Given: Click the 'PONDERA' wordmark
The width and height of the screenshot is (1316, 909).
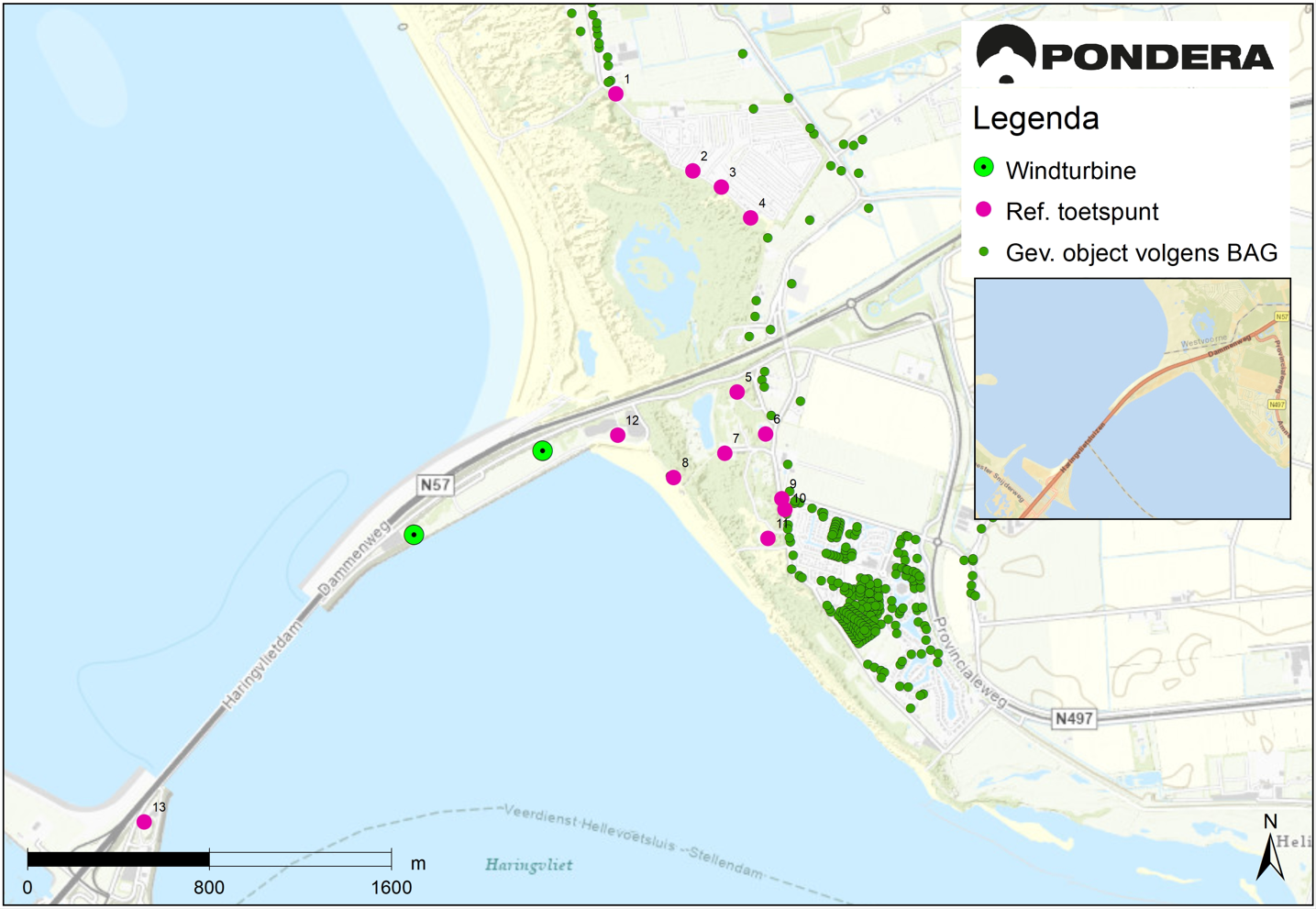Looking at the screenshot, I should click(1158, 57).
